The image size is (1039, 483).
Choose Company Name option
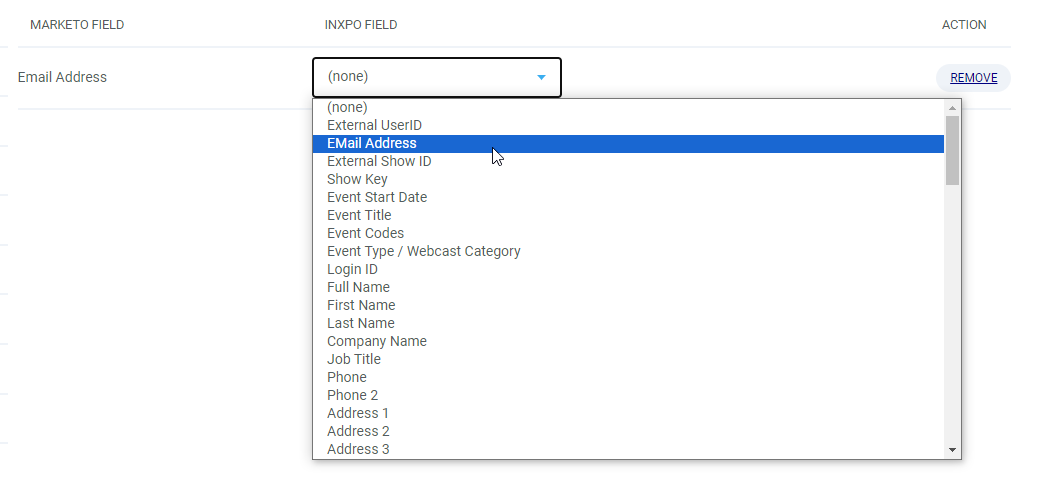click(628, 341)
